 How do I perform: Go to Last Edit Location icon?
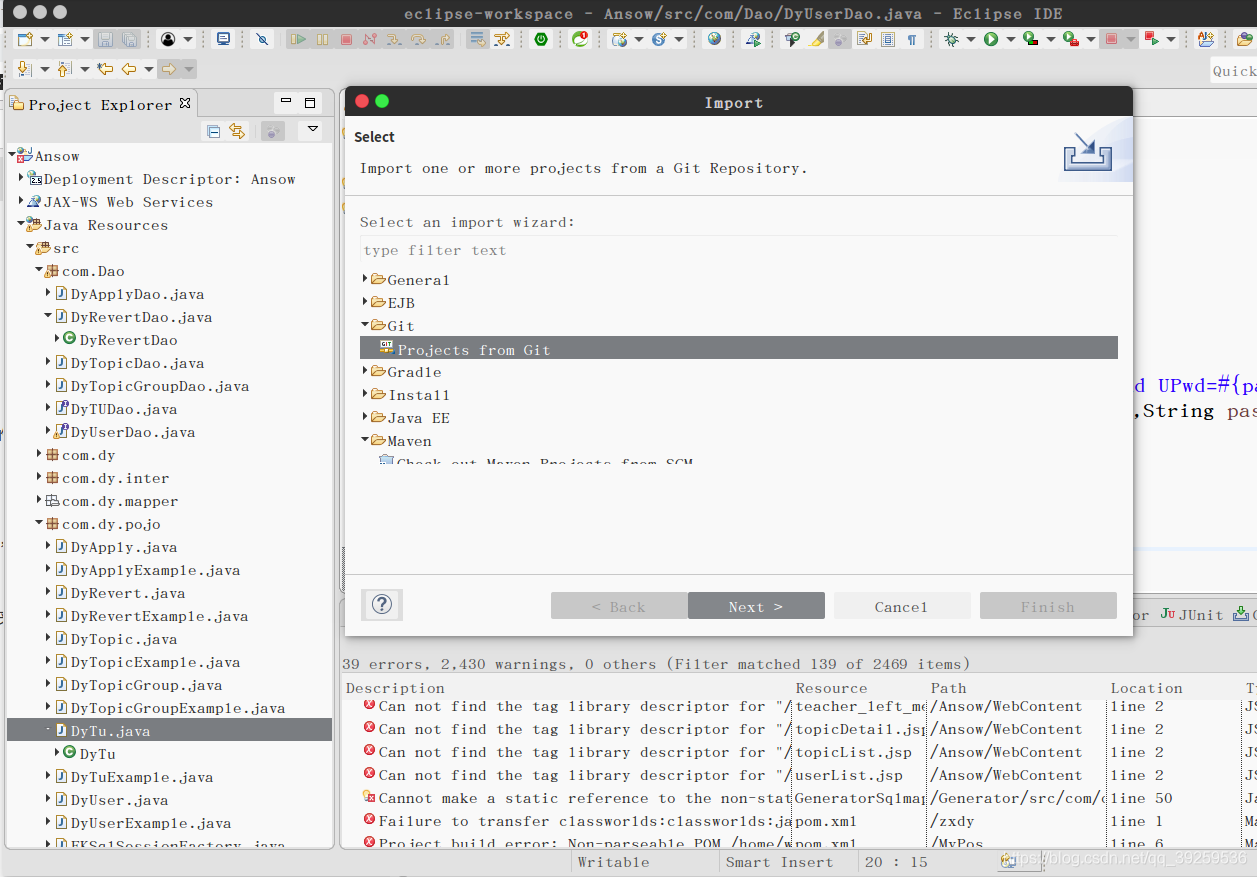(x=105, y=69)
